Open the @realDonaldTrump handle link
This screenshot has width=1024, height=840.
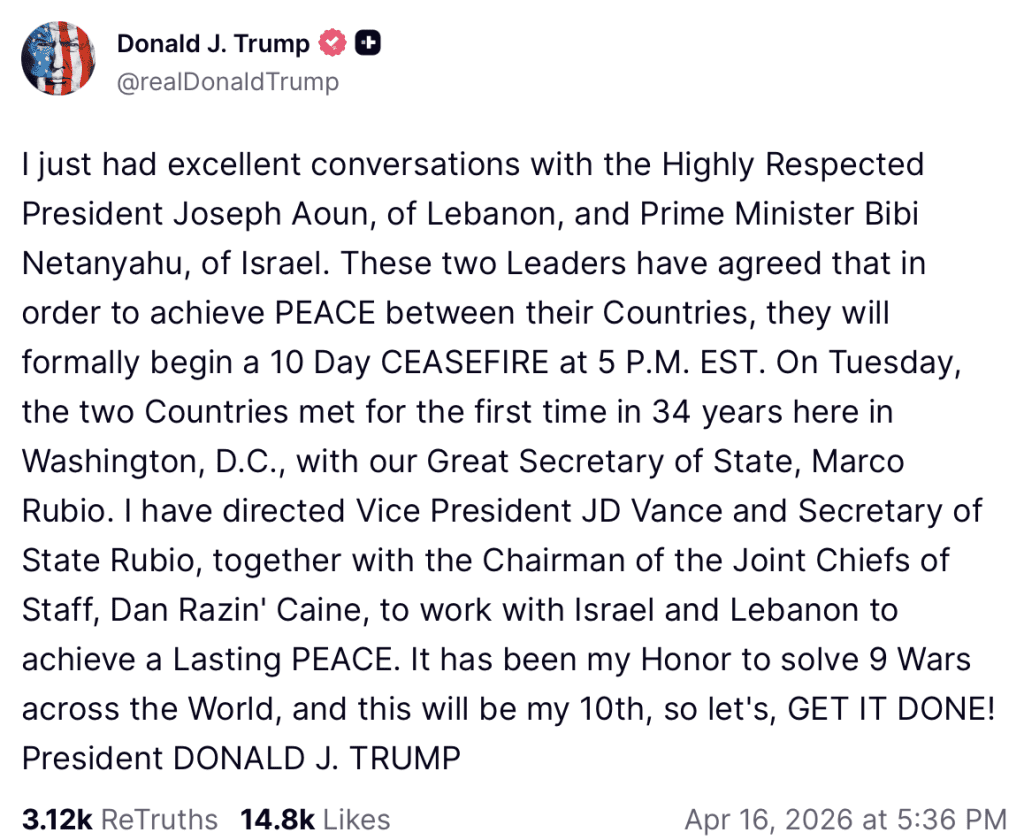pos(228,82)
